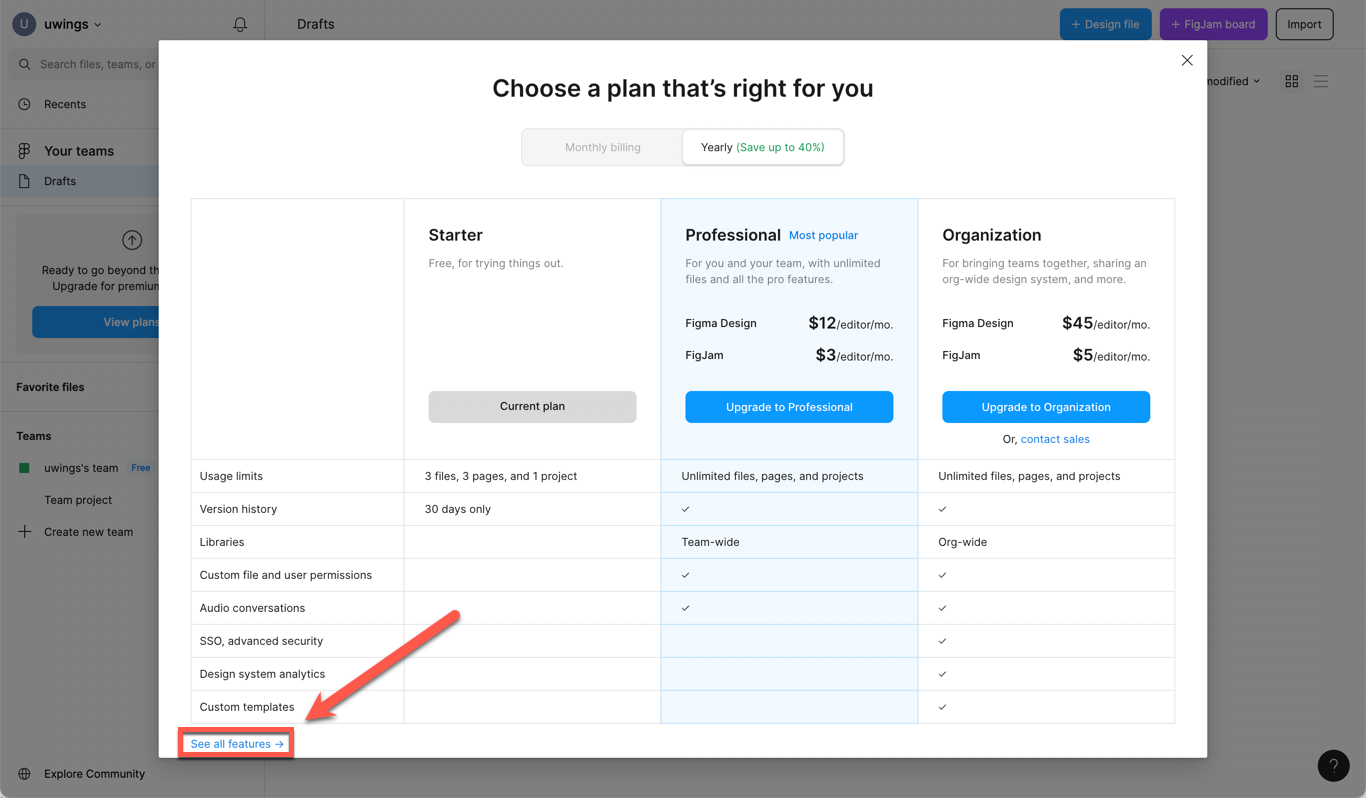Open the last modified sort dropdown
This screenshot has height=798, width=1366.
(x=1233, y=81)
